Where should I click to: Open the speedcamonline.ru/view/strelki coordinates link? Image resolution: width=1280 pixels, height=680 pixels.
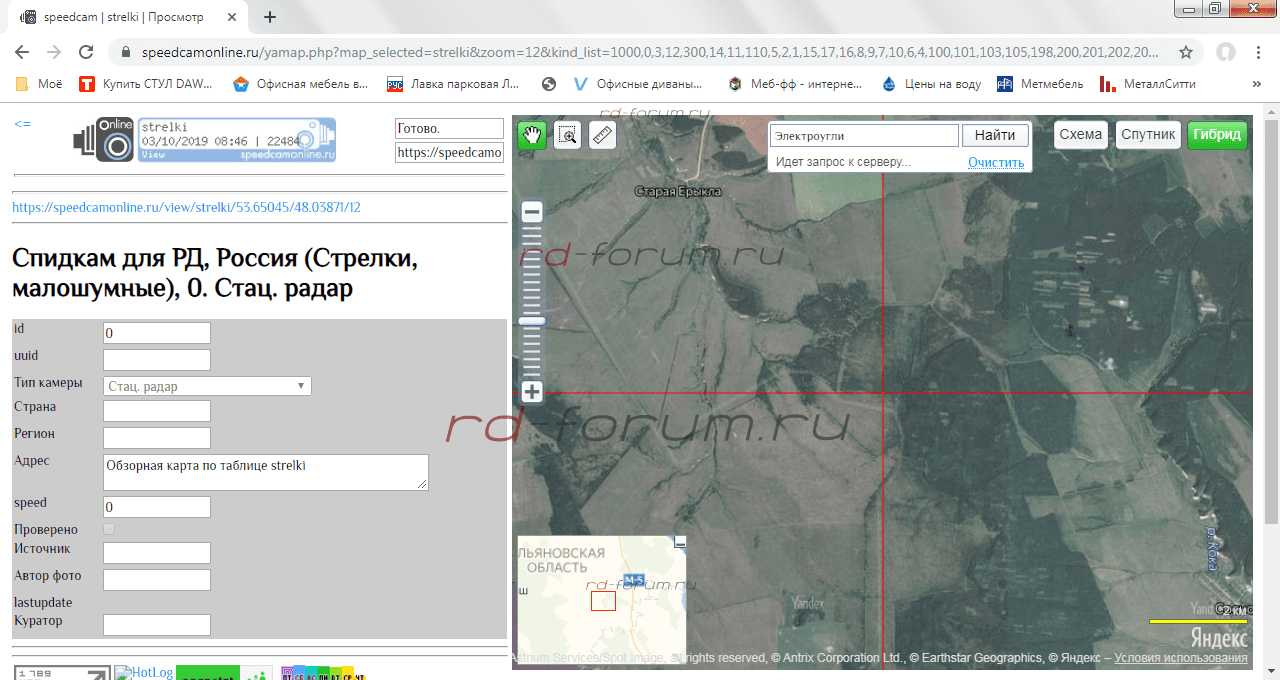pyautogui.click(x=186, y=207)
